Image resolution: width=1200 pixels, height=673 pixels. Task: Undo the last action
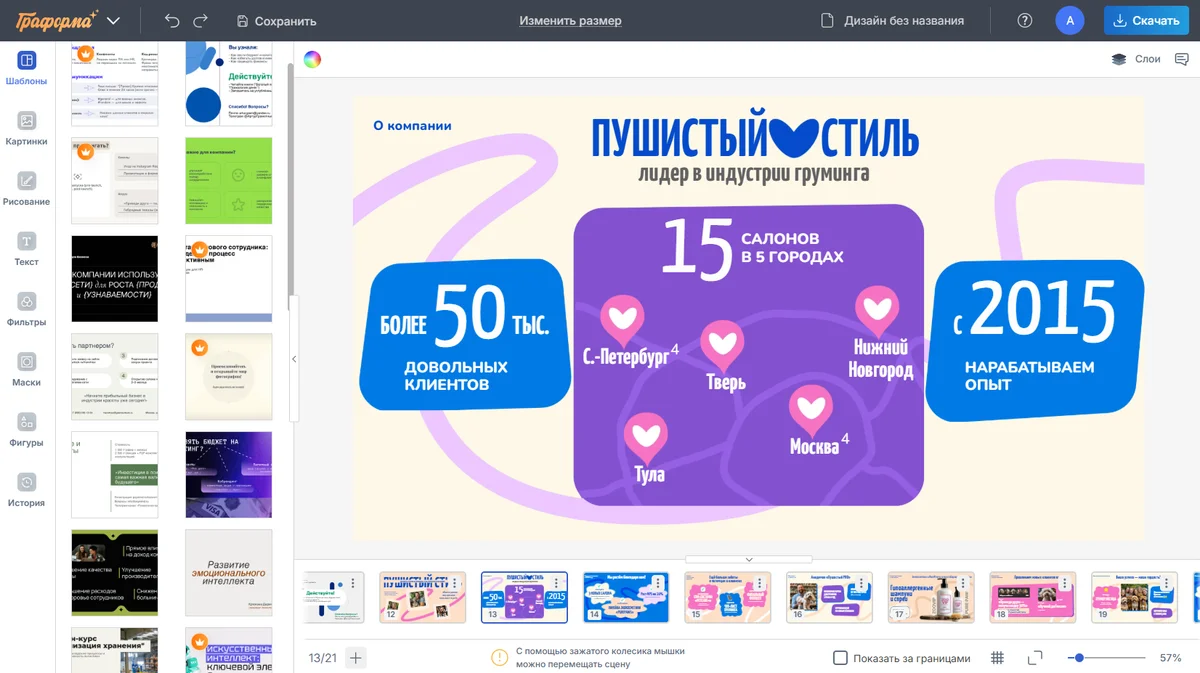pyautogui.click(x=172, y=20)
